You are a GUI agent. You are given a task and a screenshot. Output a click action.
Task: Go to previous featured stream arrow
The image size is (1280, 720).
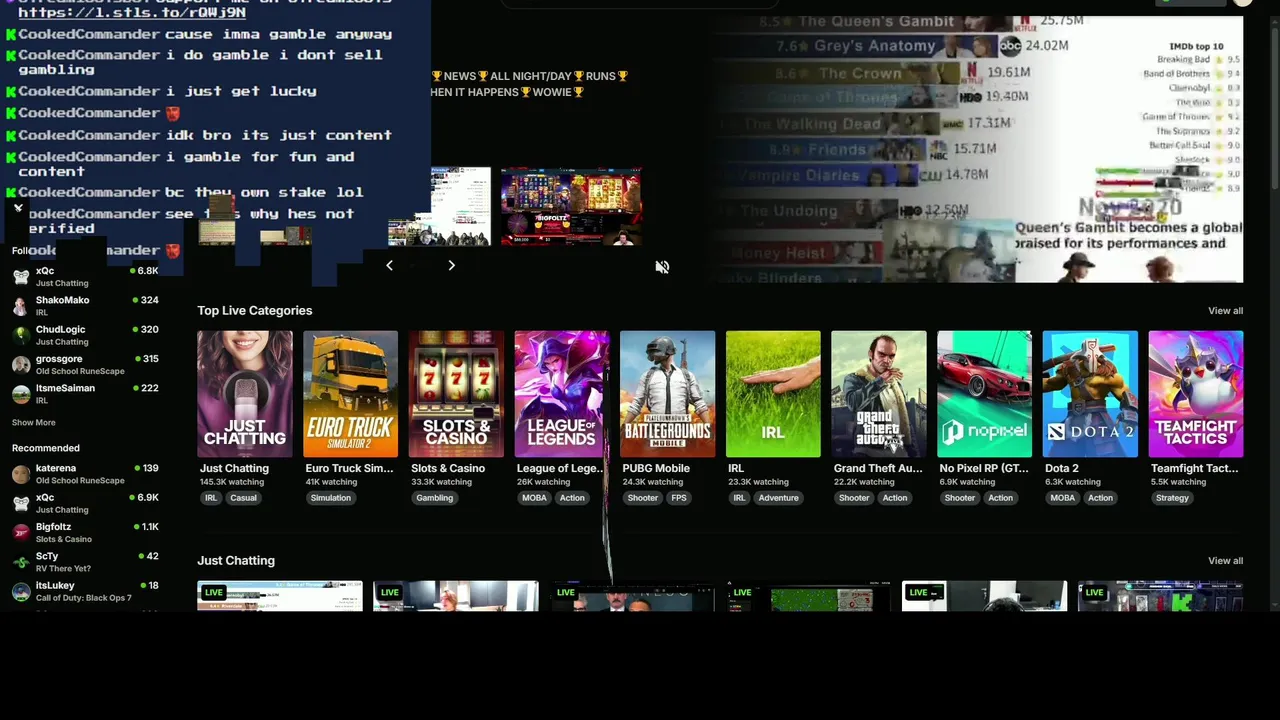click(x=389, y=265)
